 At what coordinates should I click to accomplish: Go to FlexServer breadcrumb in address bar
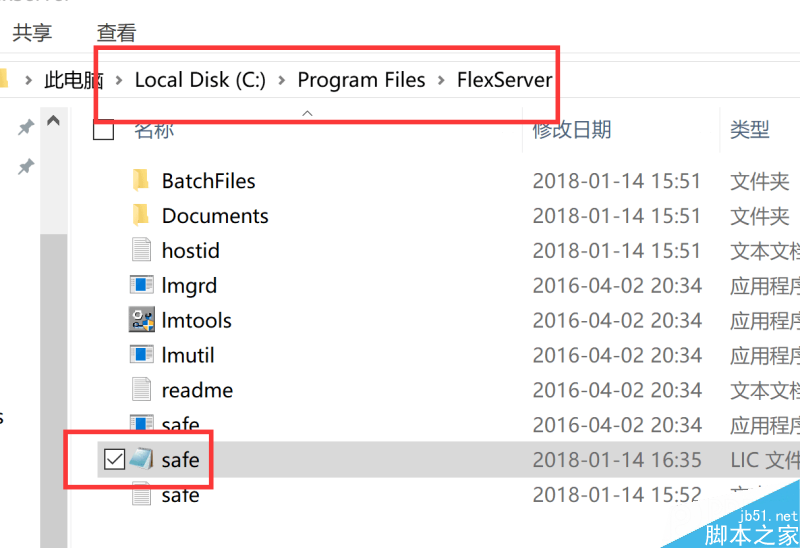point(504,80)
